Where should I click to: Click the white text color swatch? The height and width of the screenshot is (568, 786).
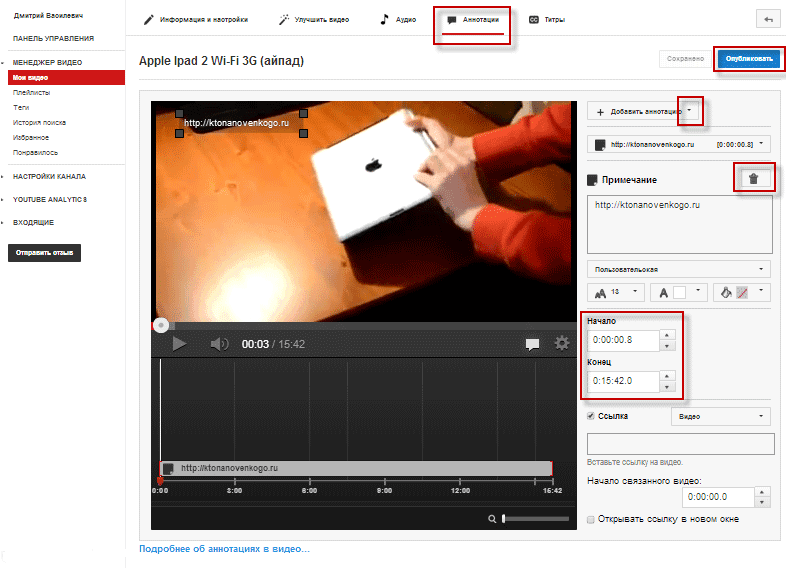[679, 293]
